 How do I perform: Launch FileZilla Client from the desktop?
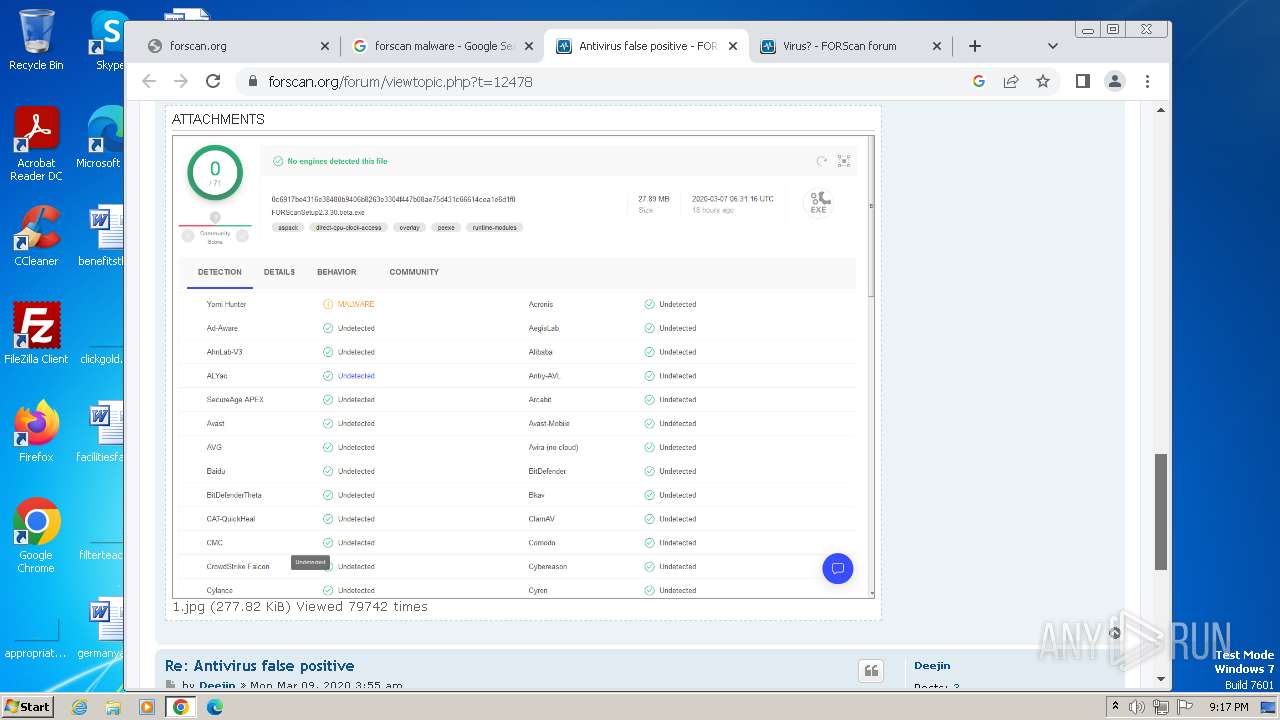click(36, 333)
